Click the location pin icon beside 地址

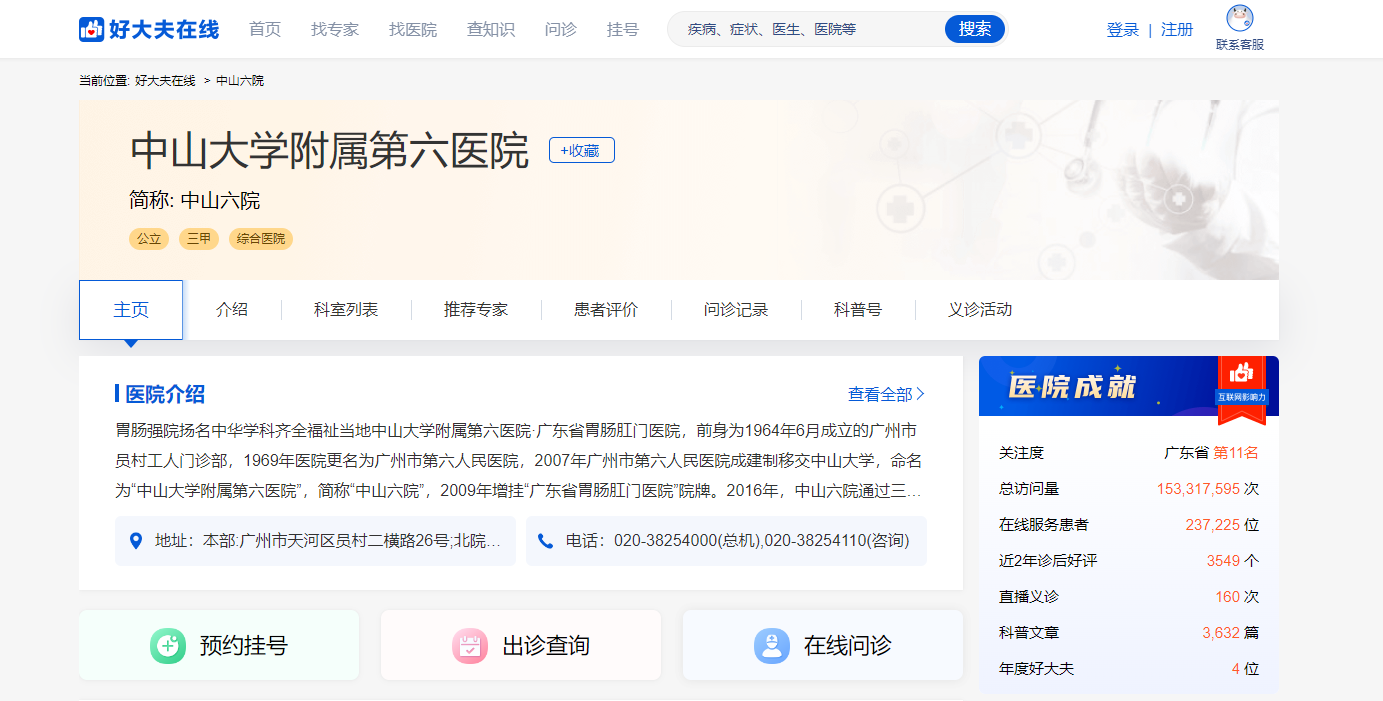tap(136, 541)
